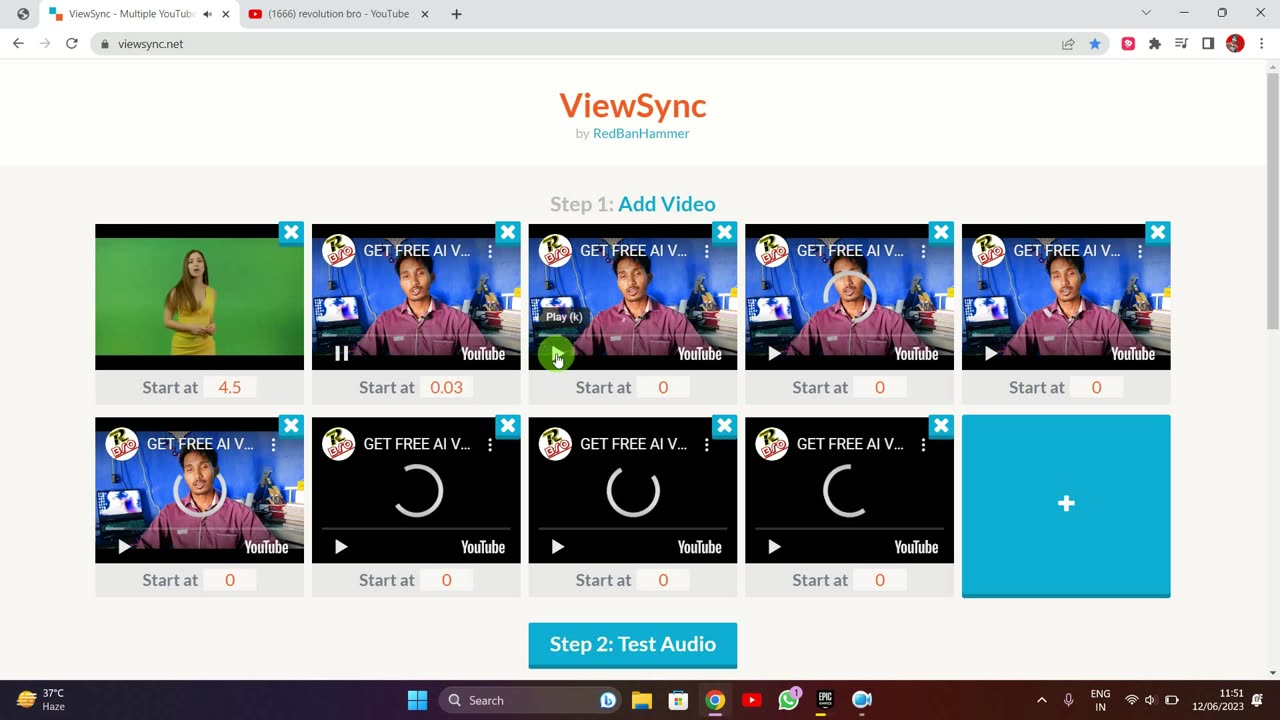Open the Bing icon in taskbar search
Screen dimensions: 1280x720
pyautogui.click(x=608, y=700)
